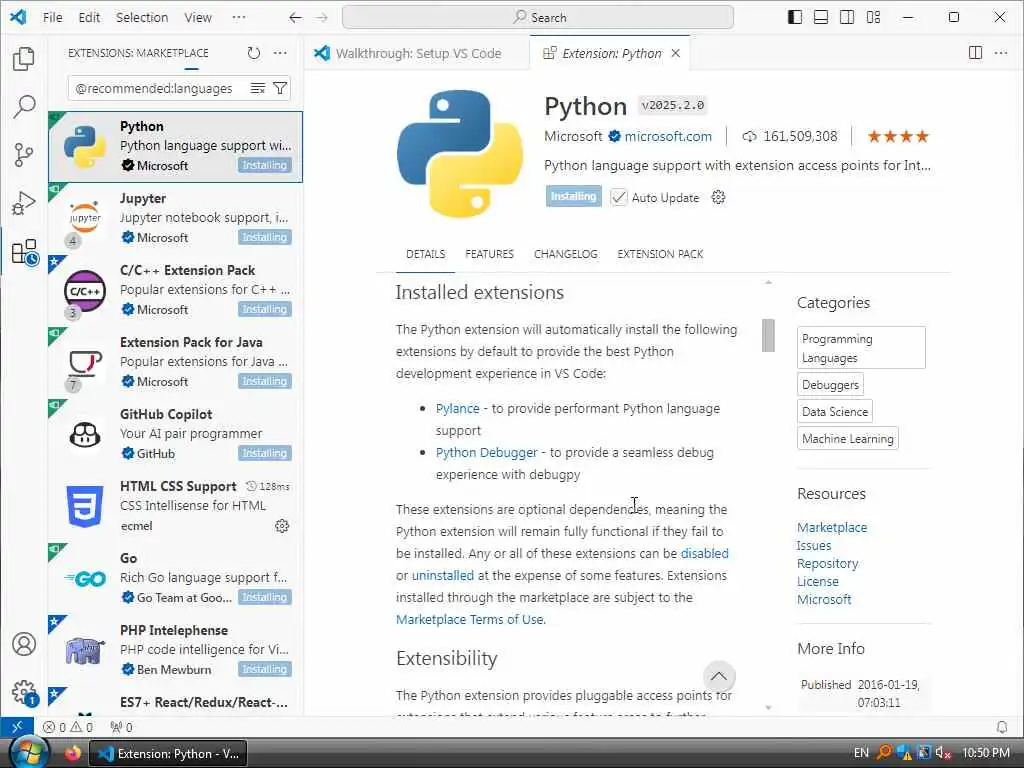The height and width of the screenshot is (768, 1024).
Task: Toggle secondary side bar layout
Action: point(847,18)
